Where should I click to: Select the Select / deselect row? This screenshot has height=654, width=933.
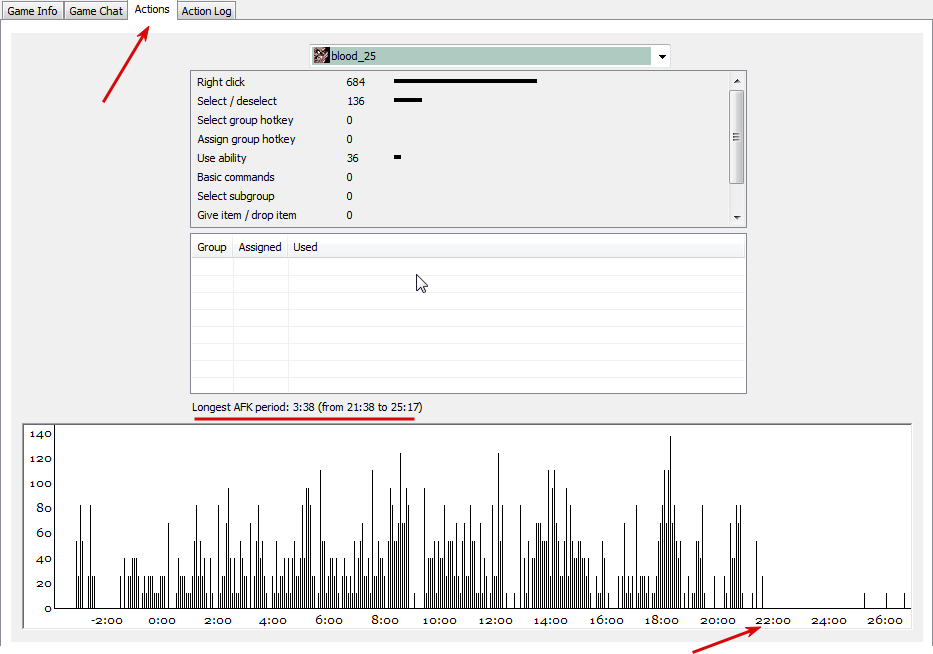coord(459,101)
